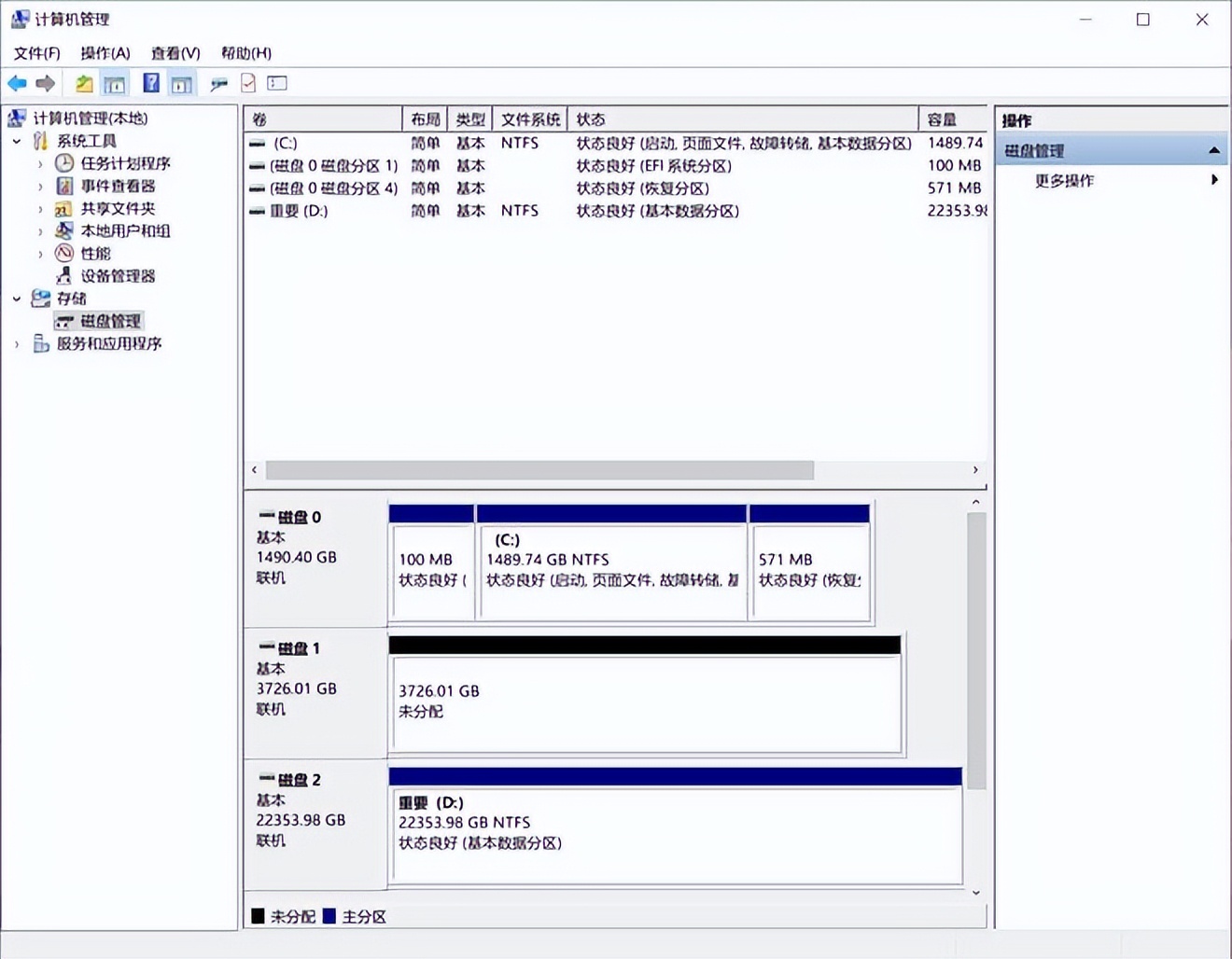The height and width of the screenshot is (959, 1232).
Task: Open 任务计划程序 in the sidebar
Action: [125, 163]
